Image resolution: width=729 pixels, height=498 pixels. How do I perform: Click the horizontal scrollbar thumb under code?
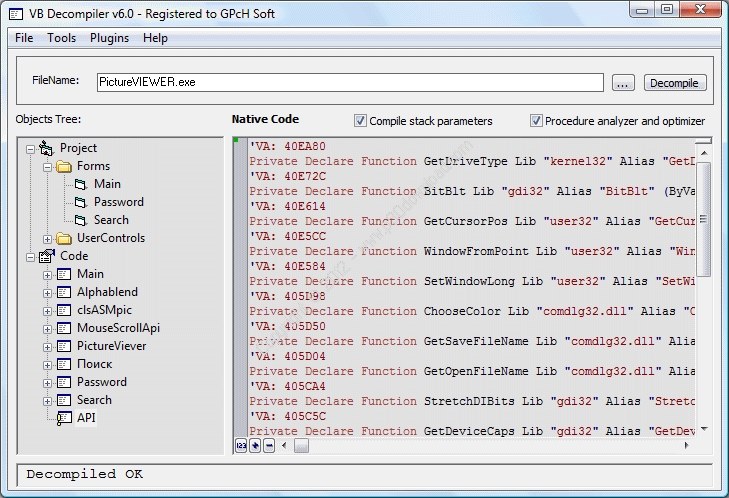[301, 445]
